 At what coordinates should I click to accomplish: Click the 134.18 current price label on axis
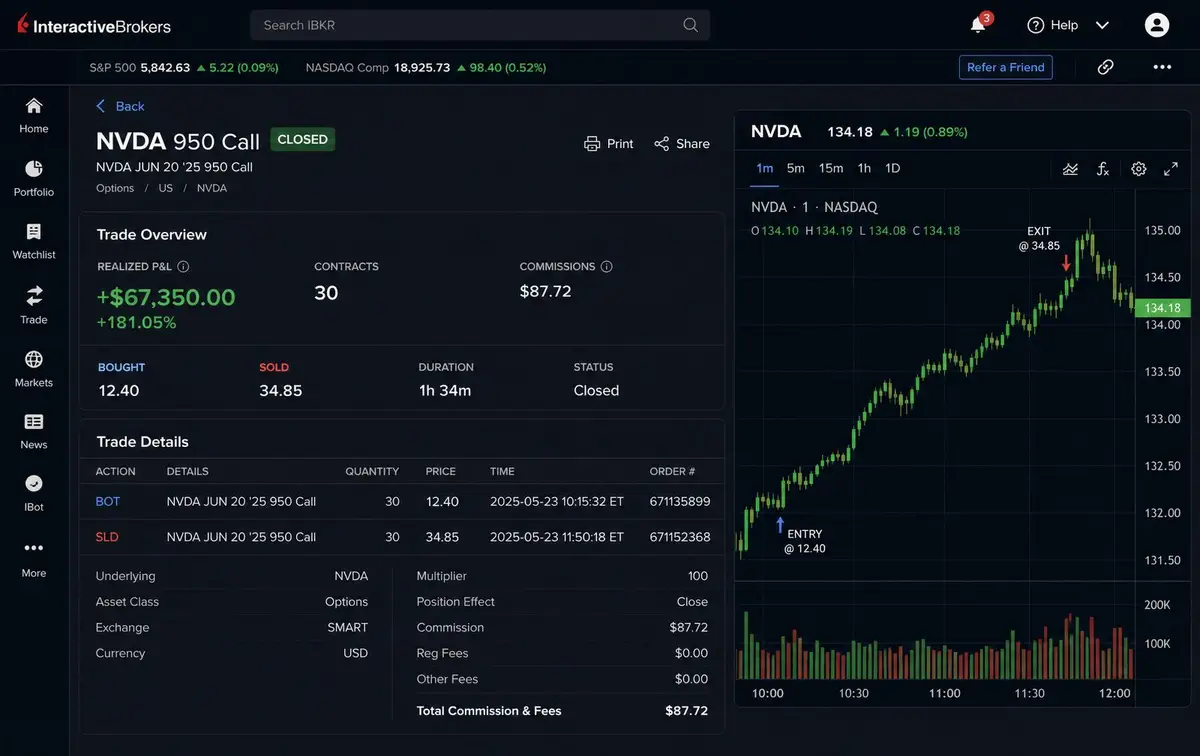point(1162,308)
